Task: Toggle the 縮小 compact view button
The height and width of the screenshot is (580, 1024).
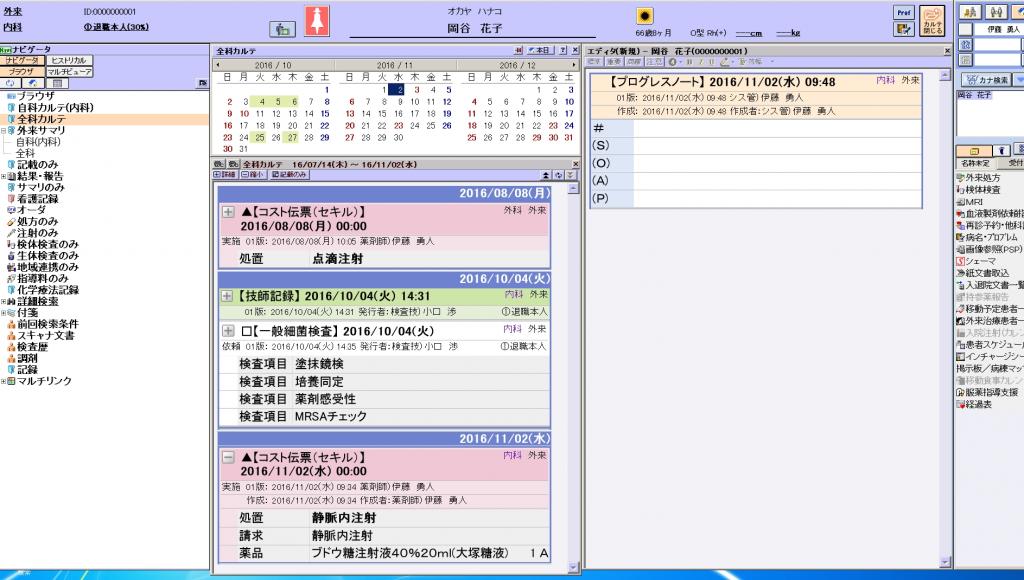Action: coord(254,174)
